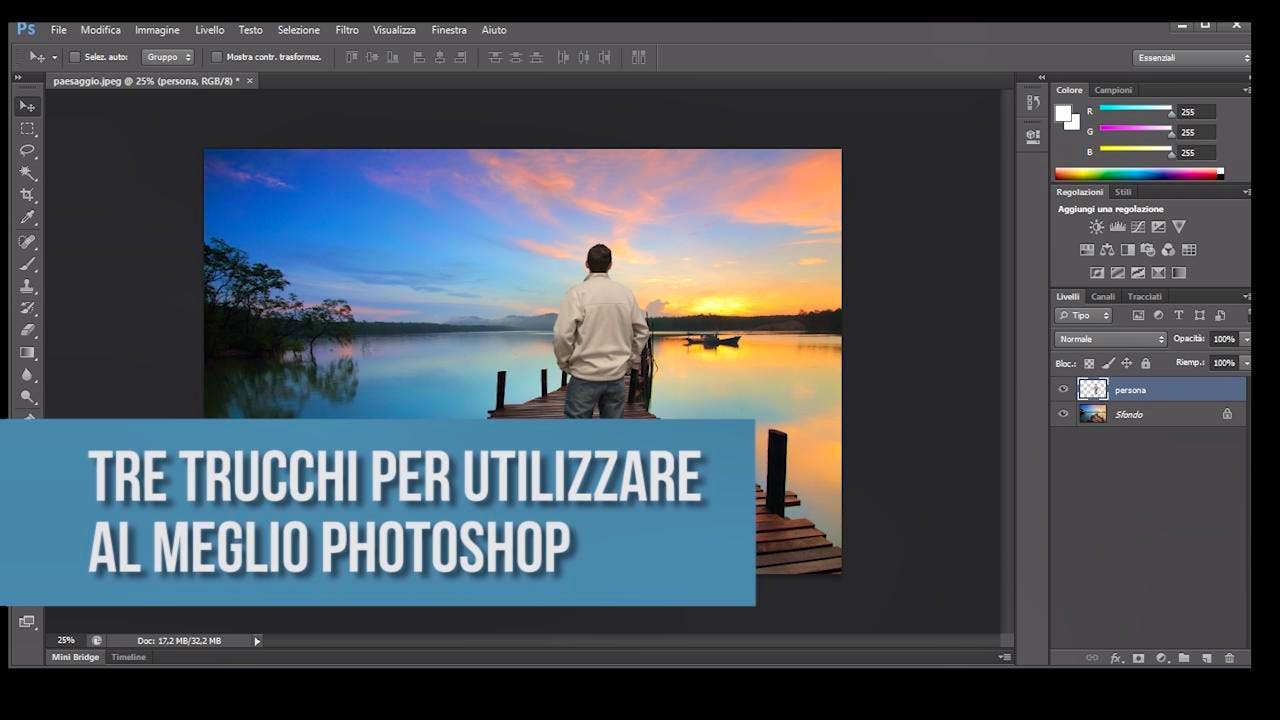
Task: Select the Magic Wand tool
Action: pyautogui.click(x=27, y=173)
